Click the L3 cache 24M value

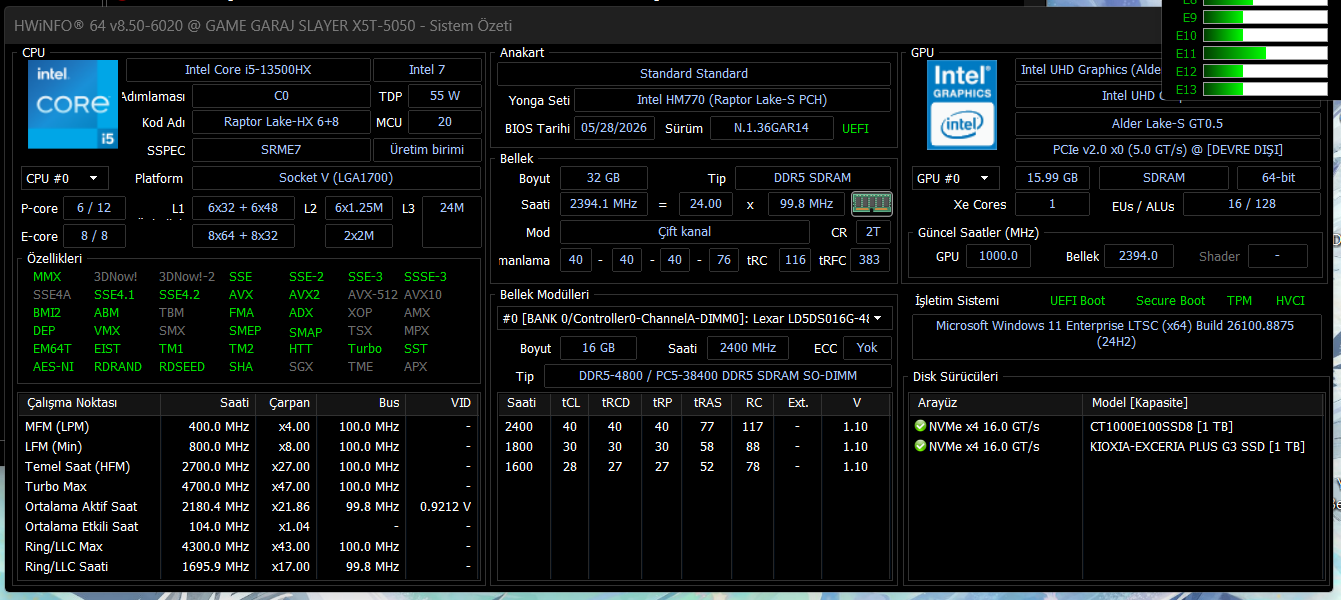(452, 222)
